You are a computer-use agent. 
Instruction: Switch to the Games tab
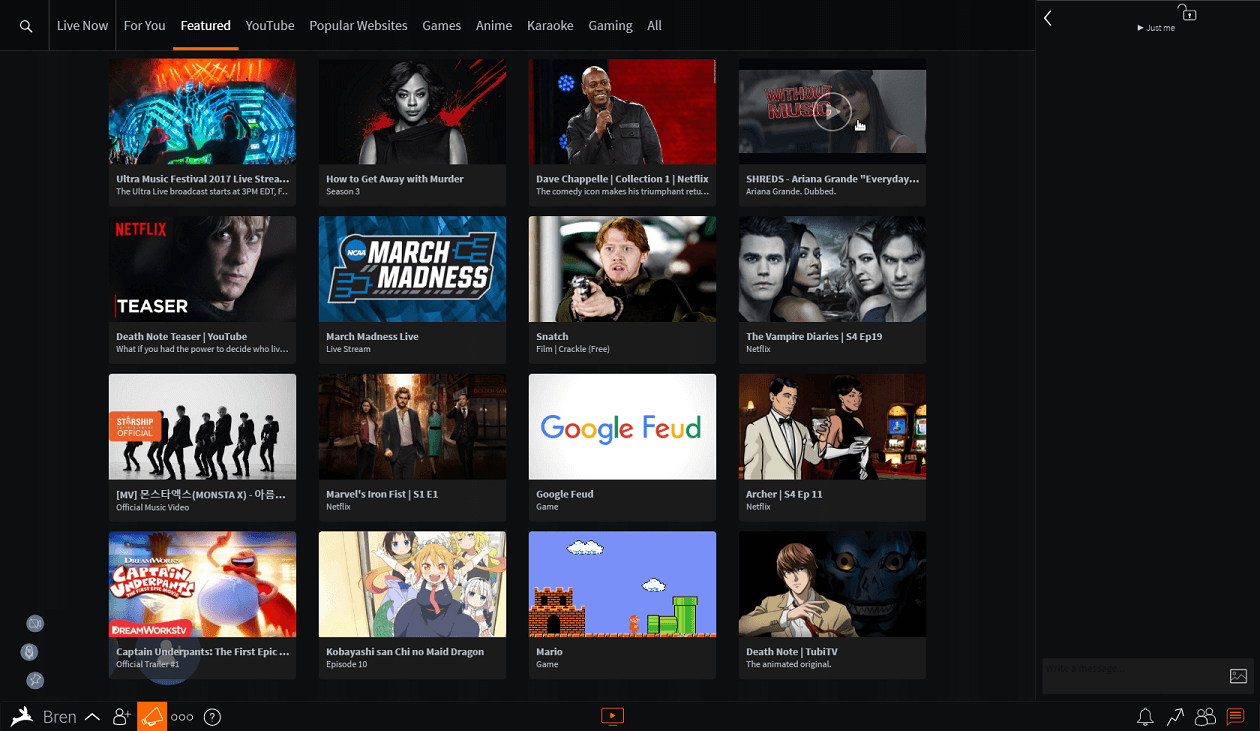442,26
